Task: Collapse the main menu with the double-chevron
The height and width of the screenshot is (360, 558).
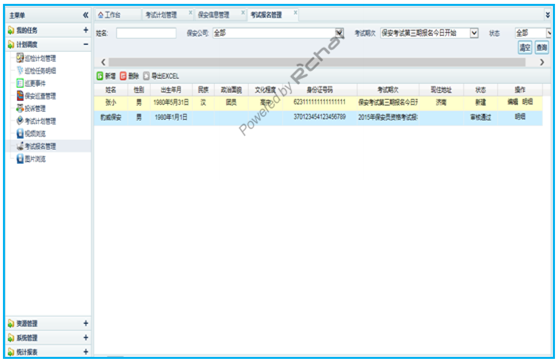Action: tap(85, 15)
